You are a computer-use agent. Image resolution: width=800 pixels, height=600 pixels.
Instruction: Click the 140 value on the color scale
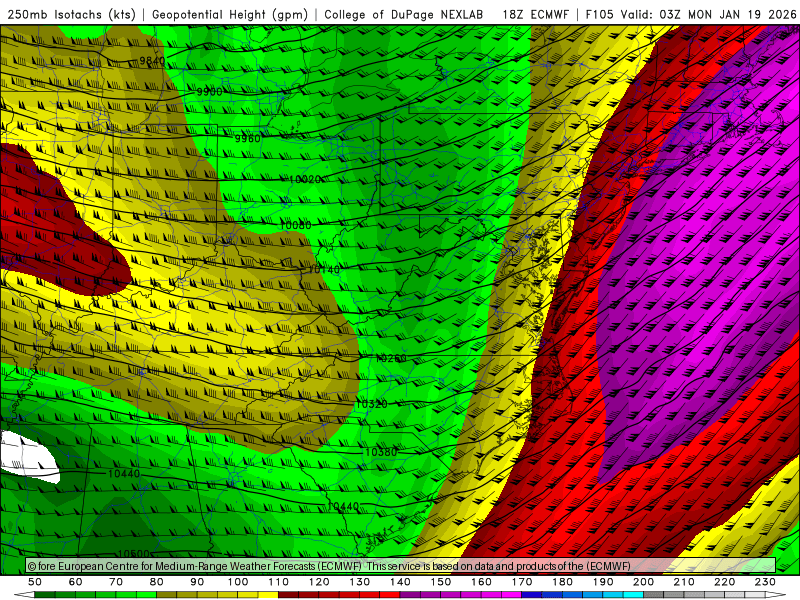pyautogui.click(x=400, y=582)
